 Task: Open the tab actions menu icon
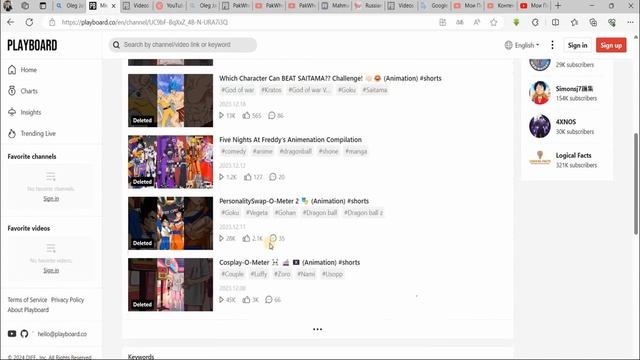[43, 6]
